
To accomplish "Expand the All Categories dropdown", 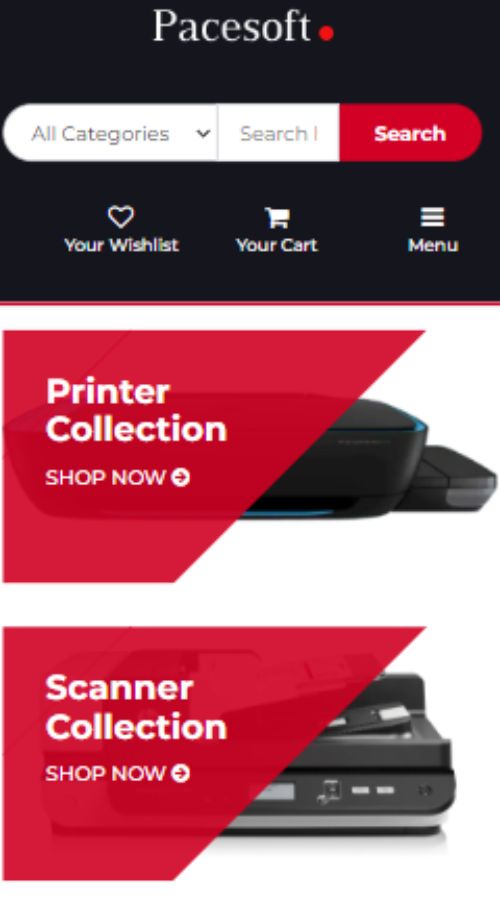I will tap(110, 133).
